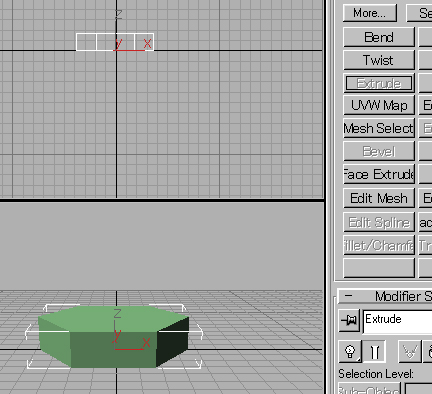Click the Selection Level label

(376, 374)
